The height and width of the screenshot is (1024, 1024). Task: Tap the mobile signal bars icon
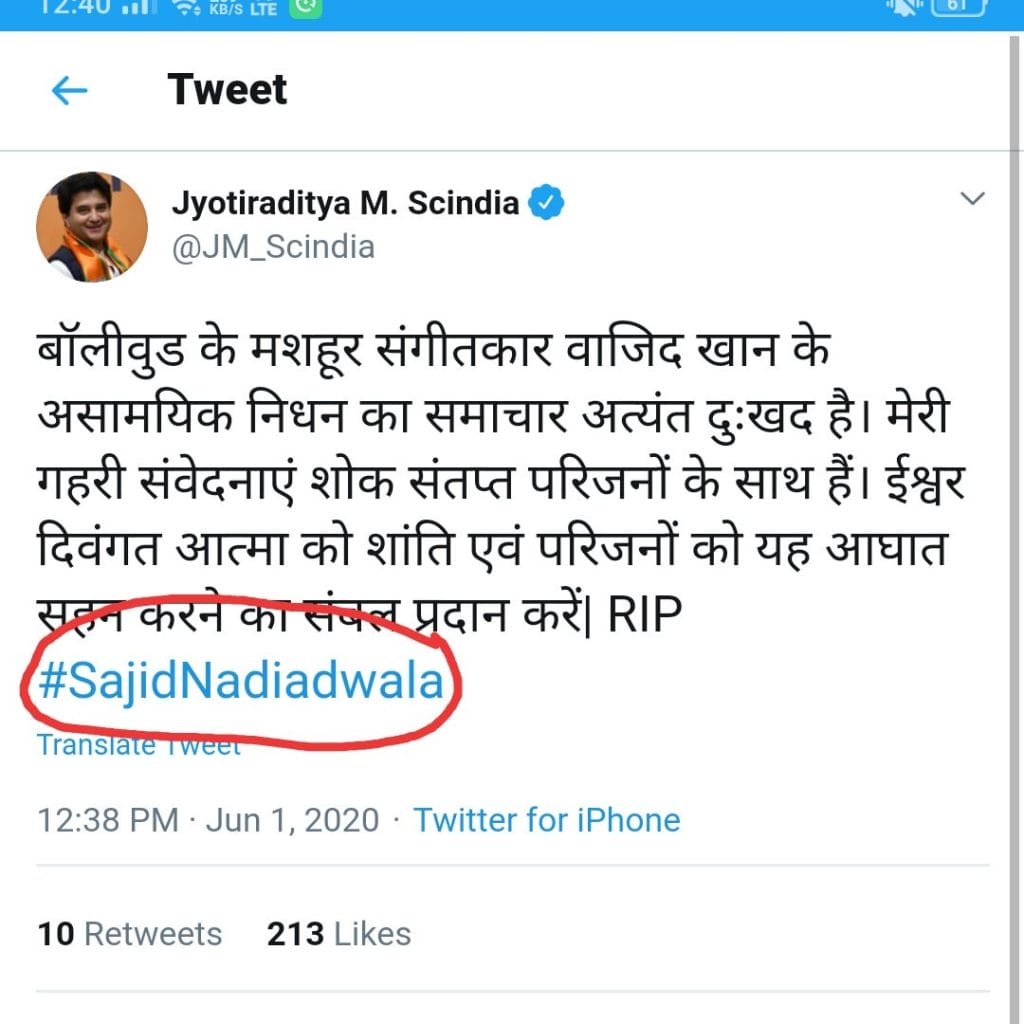coord(140,8)
